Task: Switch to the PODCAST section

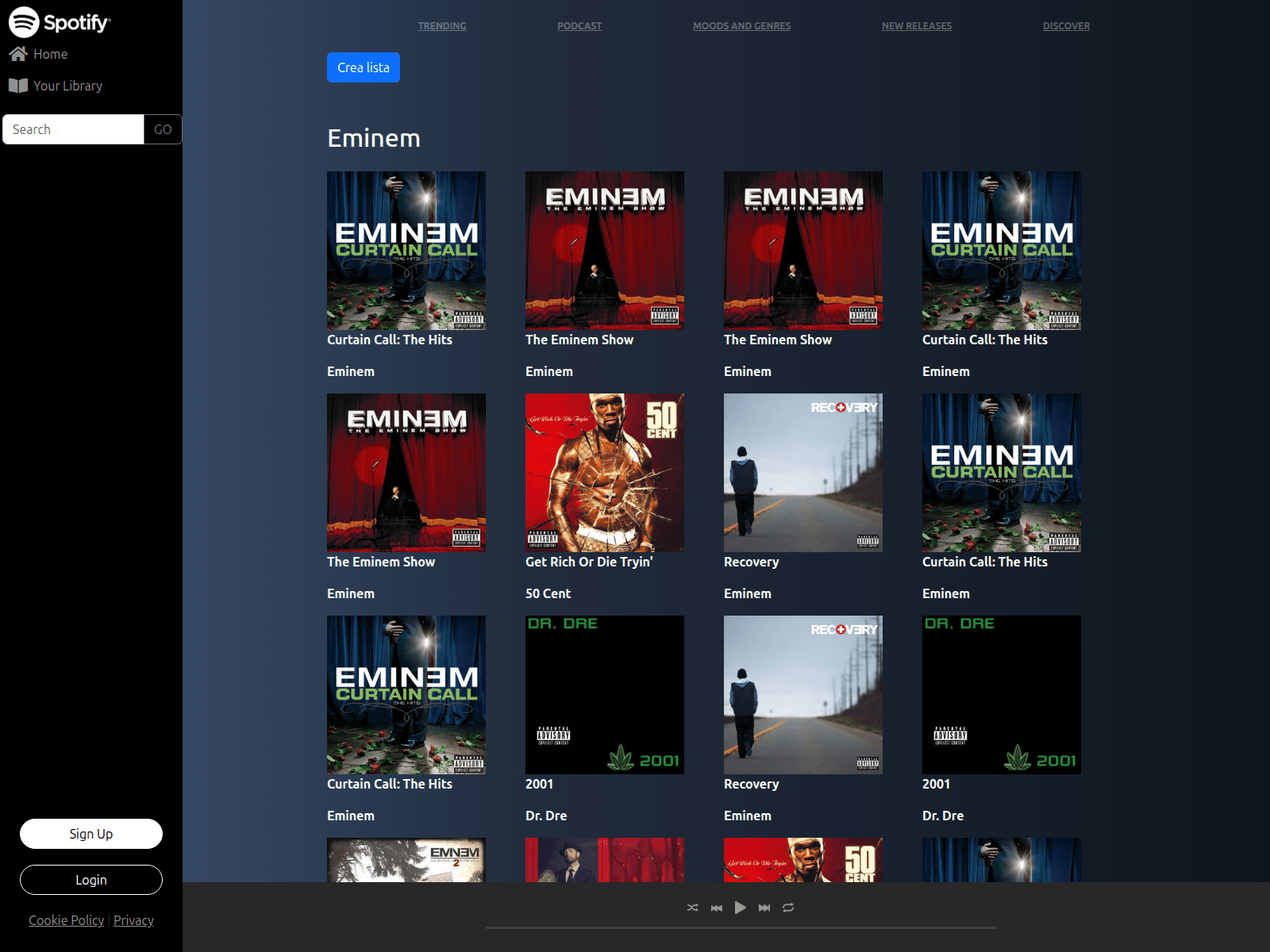Action: tap(579, 25)
